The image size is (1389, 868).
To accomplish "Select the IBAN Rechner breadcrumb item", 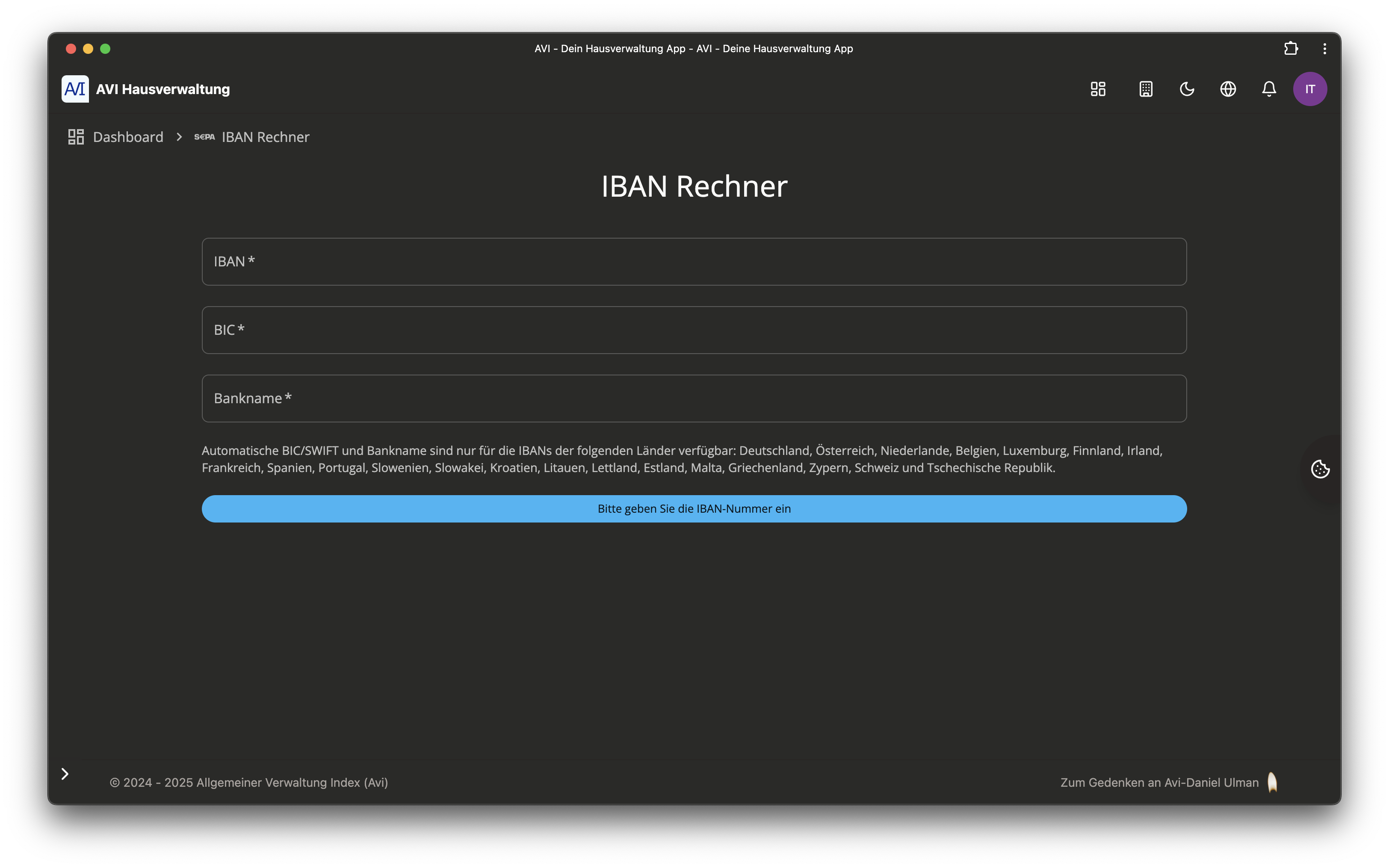I will tap(265, 137).
